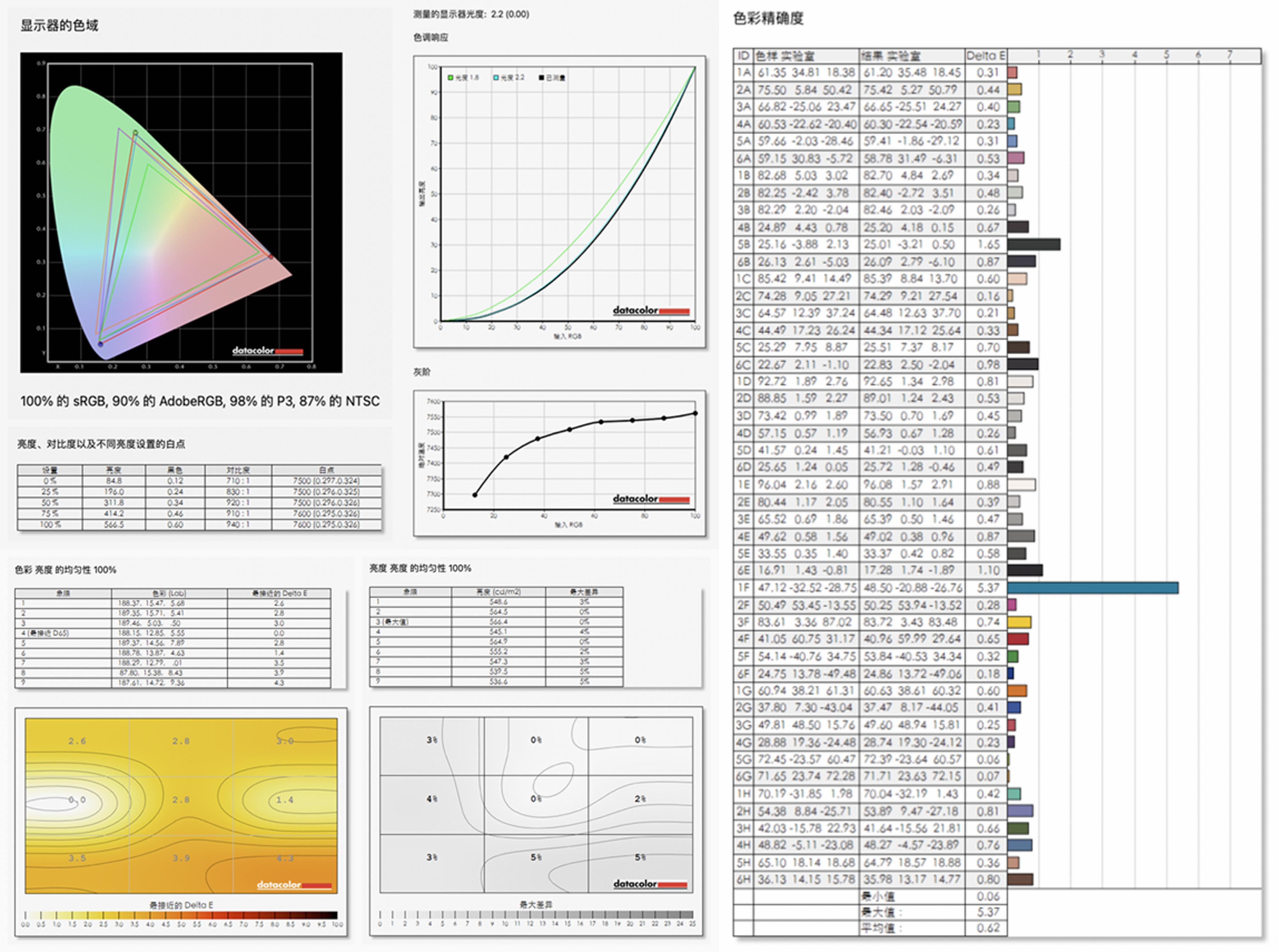Image resolution: width=1279 pixels, height=952 pixels.
Task: Select the cyan gamma 2.2 legend marker
Action: click(496, 78)
